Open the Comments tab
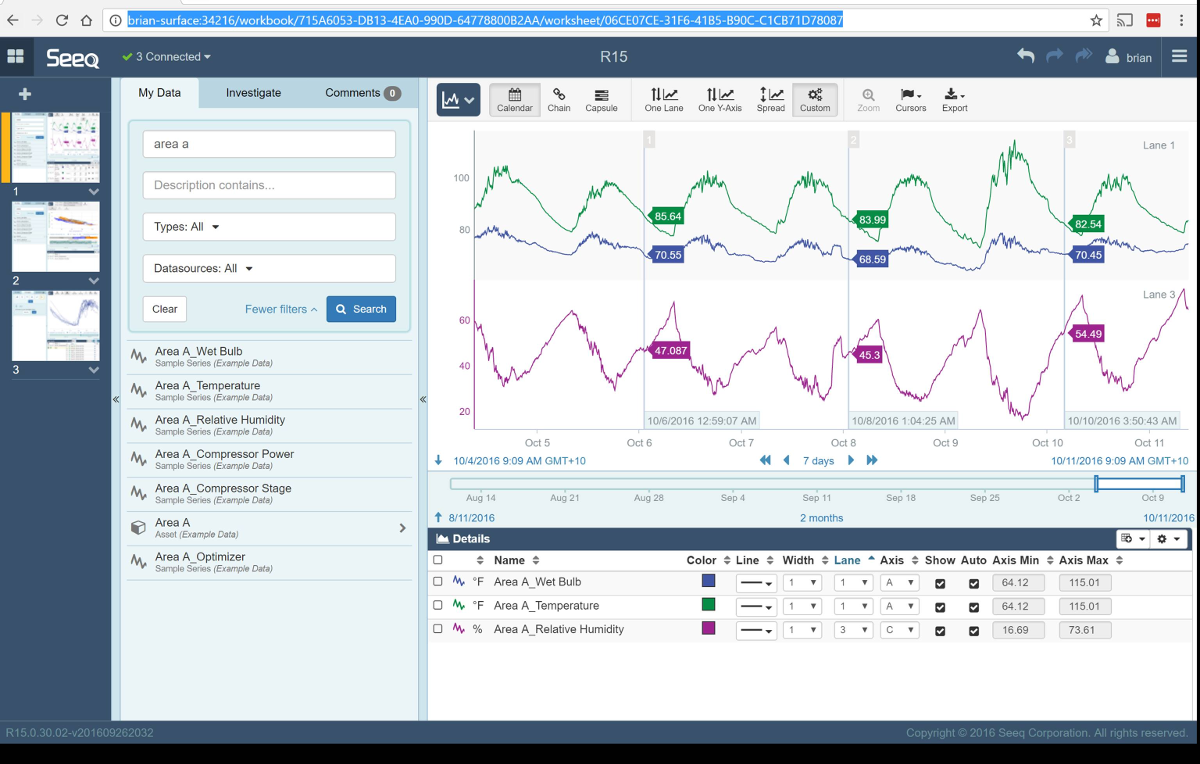 (362, 93)
